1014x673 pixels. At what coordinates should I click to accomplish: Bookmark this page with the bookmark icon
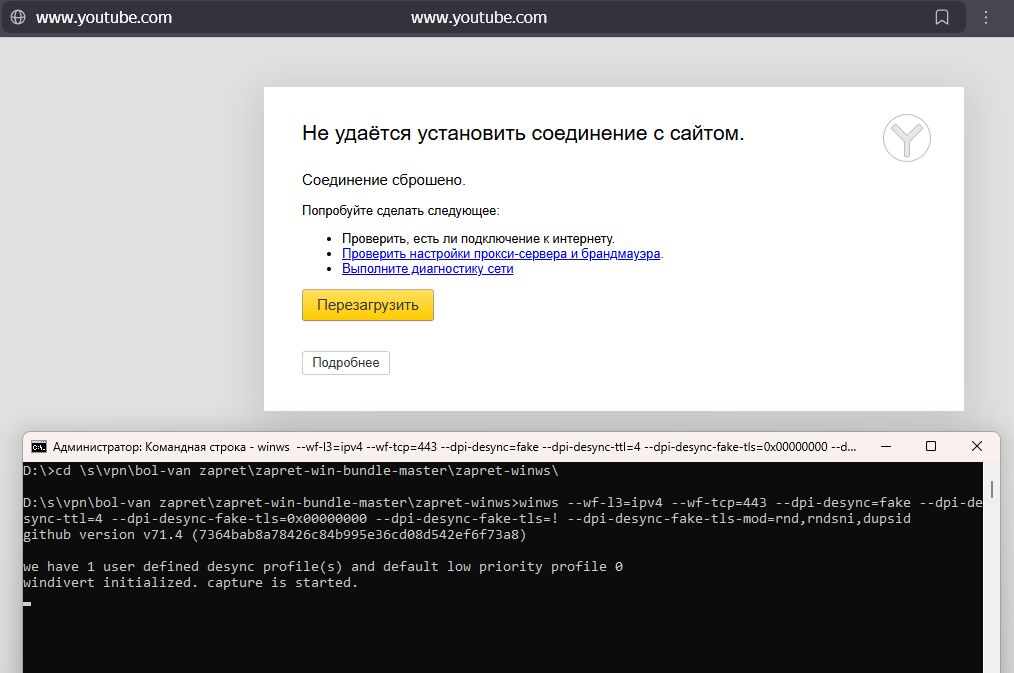point(942,17)
